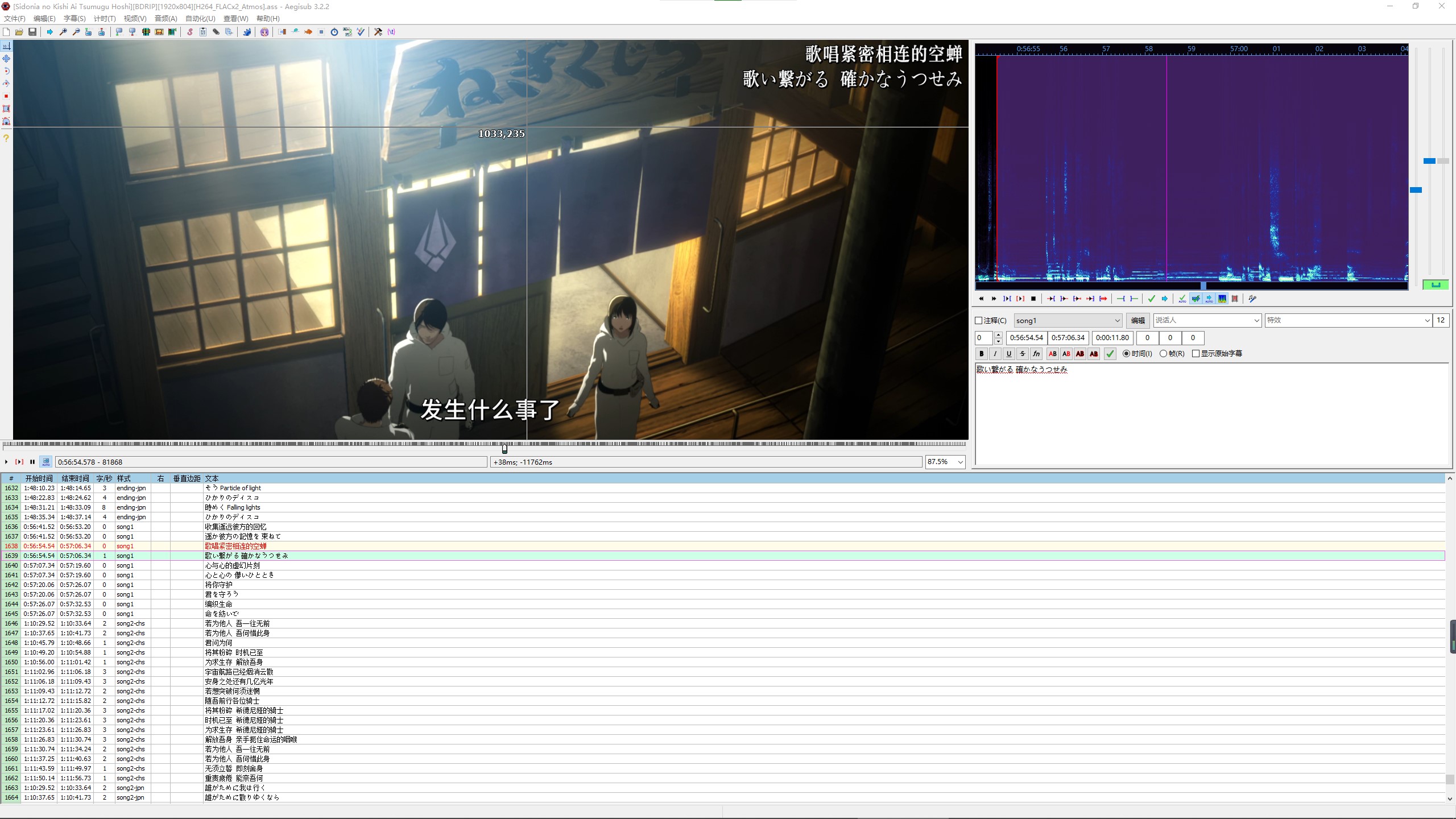Apply bold with the B button
This screenshot has width=1456, height=819.
(x=981, y=353)
